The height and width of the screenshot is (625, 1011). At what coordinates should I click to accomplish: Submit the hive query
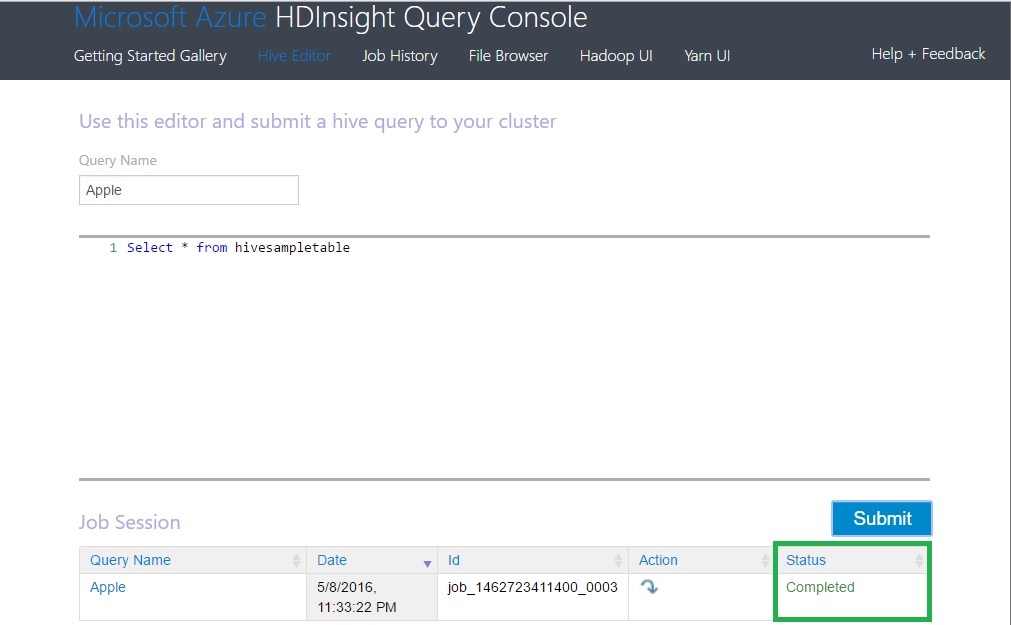click(x=881, y=519)
